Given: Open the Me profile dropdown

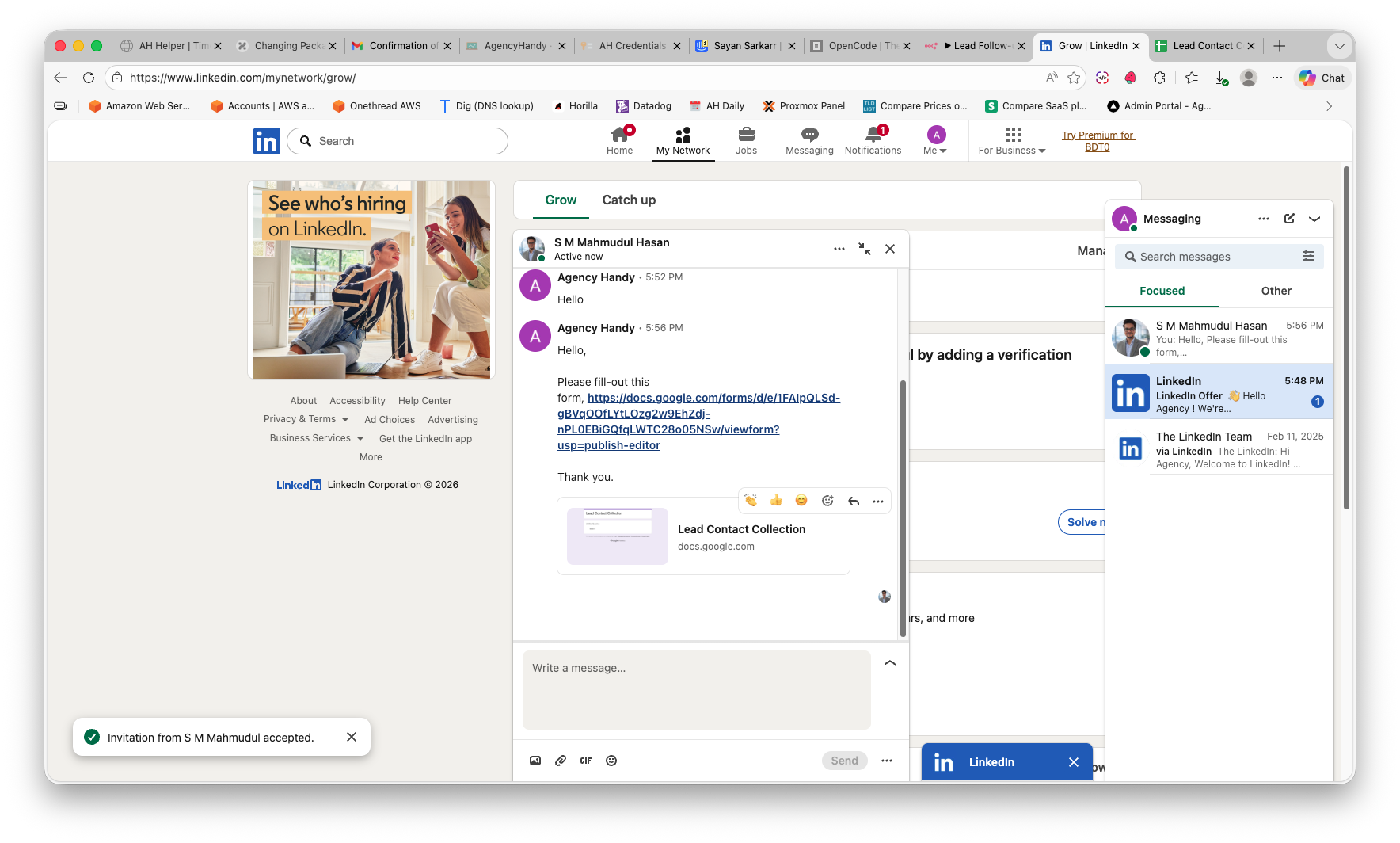Looking at the screenshot, I should (x=936, y=141).
